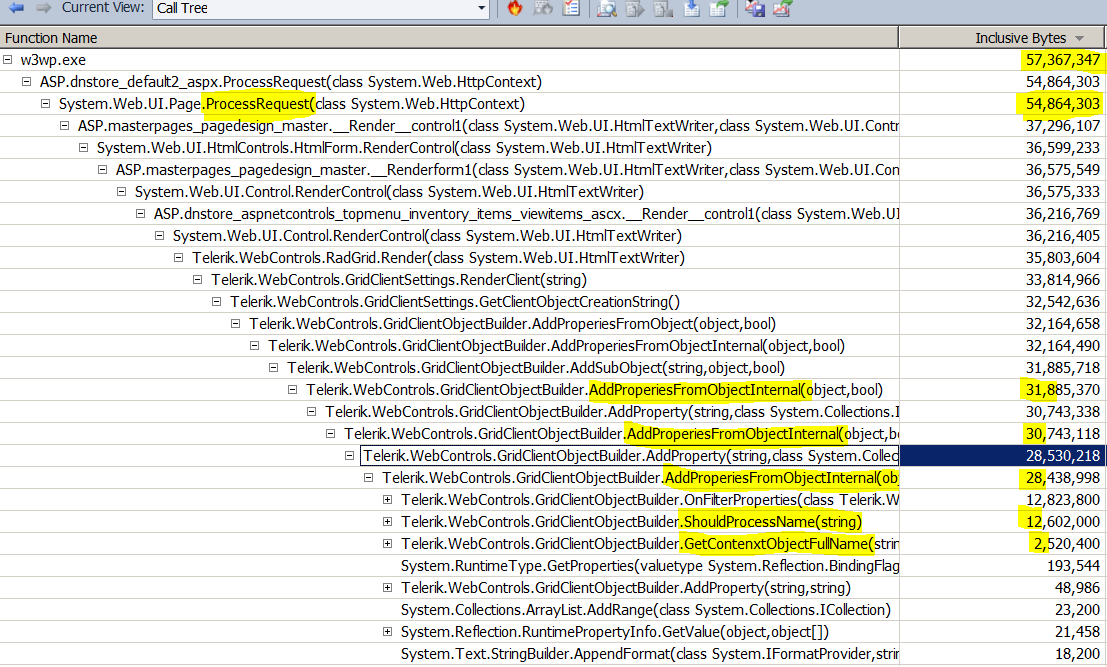The height and width of the screenshot is (667, 1107).
Task: Click the blue back navigation arrow
Action: [16, 8]
